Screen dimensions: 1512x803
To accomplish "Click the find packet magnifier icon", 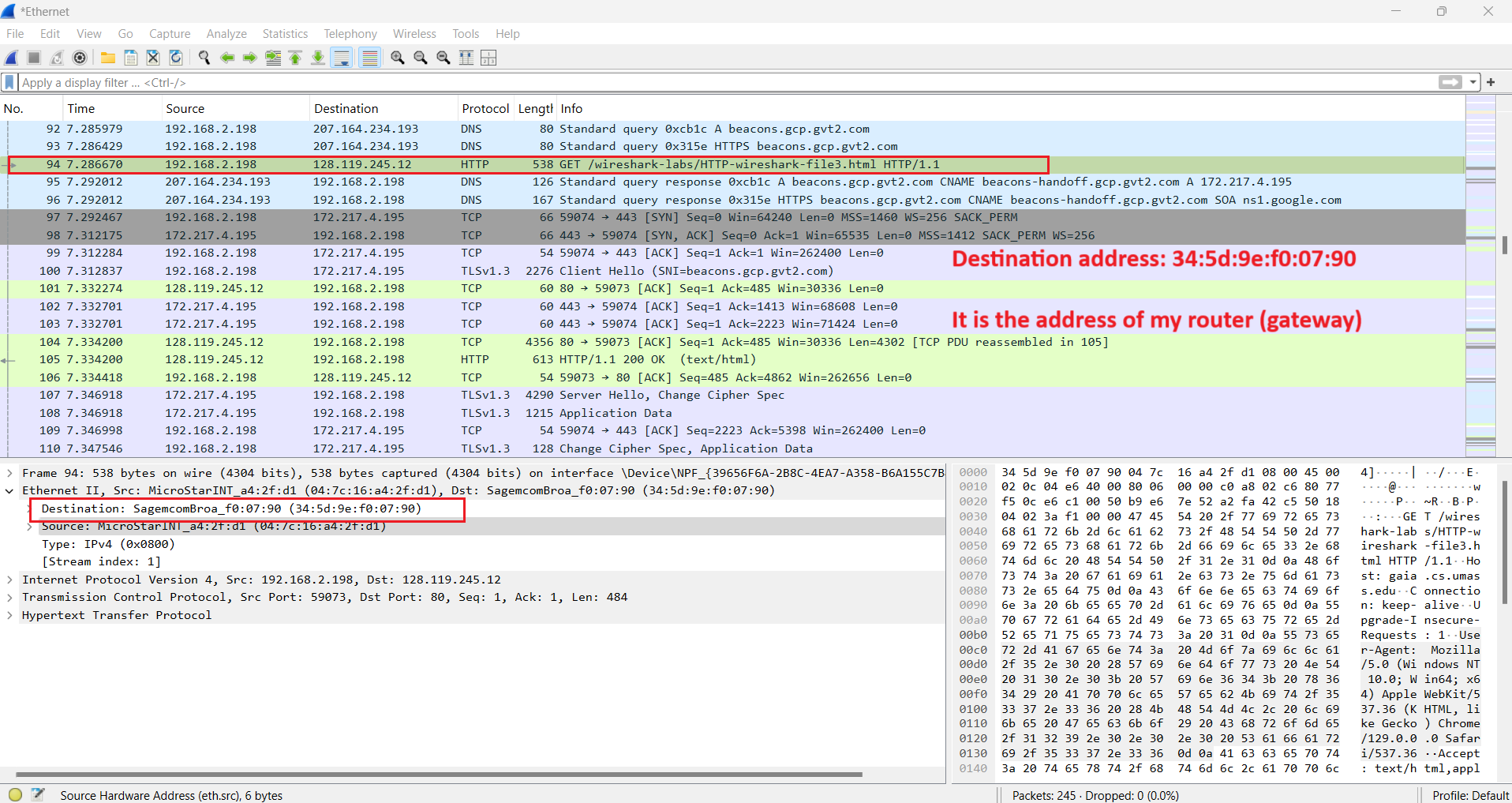I will [204, 58].
